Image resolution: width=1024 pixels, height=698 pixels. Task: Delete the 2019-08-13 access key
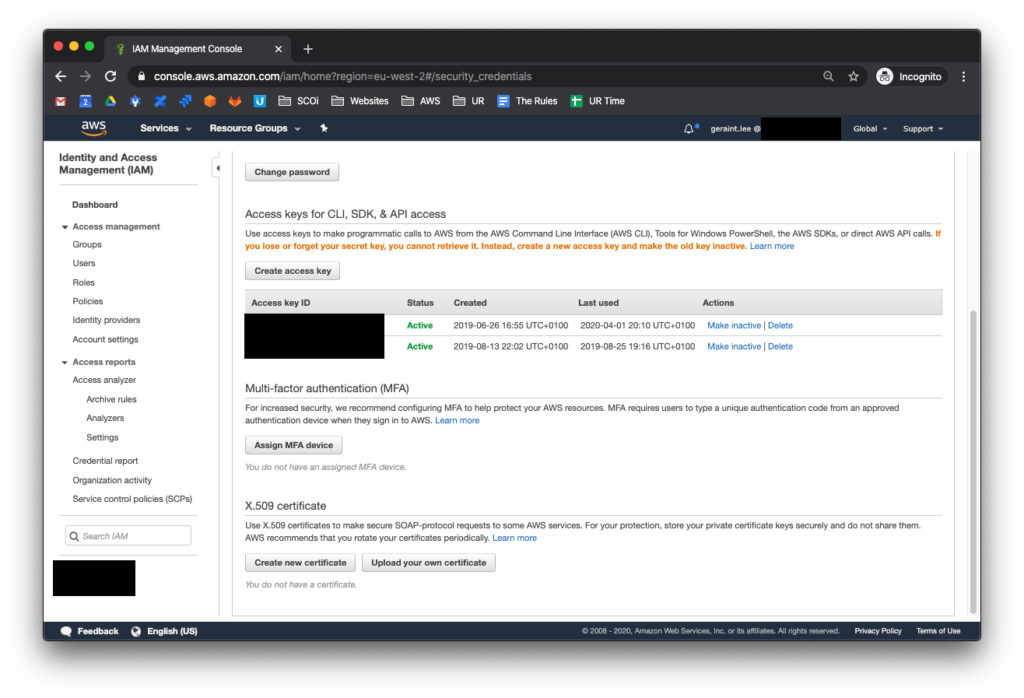[x=780, y=347]
